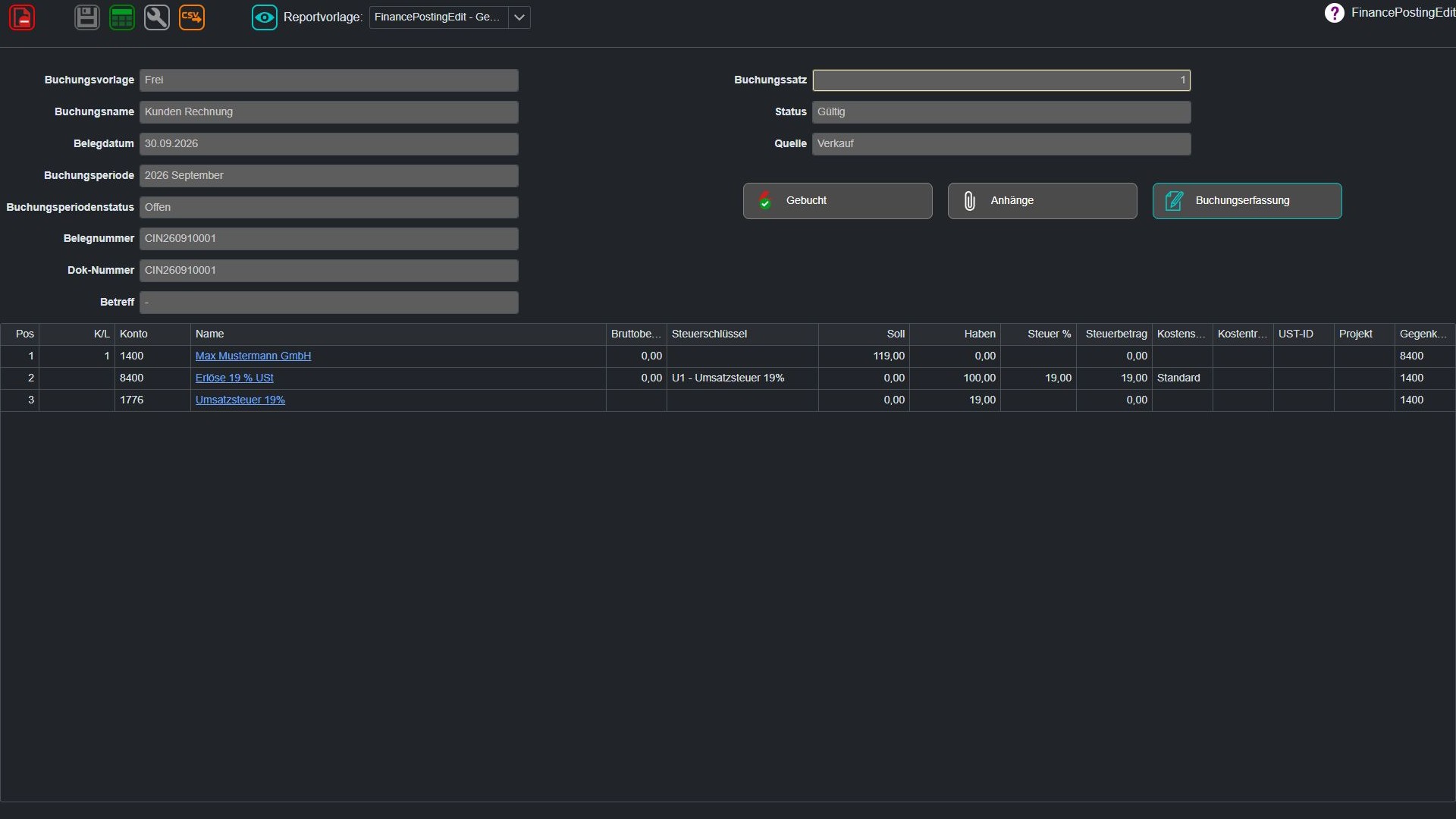The image size is (1456, 819).
Task: Open the Umsatzsteuer 19% link
Action: coord(240,400)
